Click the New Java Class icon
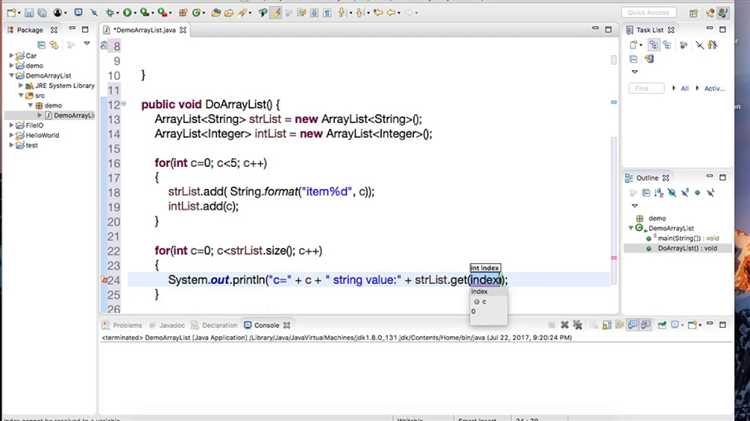 click(196, 13)
